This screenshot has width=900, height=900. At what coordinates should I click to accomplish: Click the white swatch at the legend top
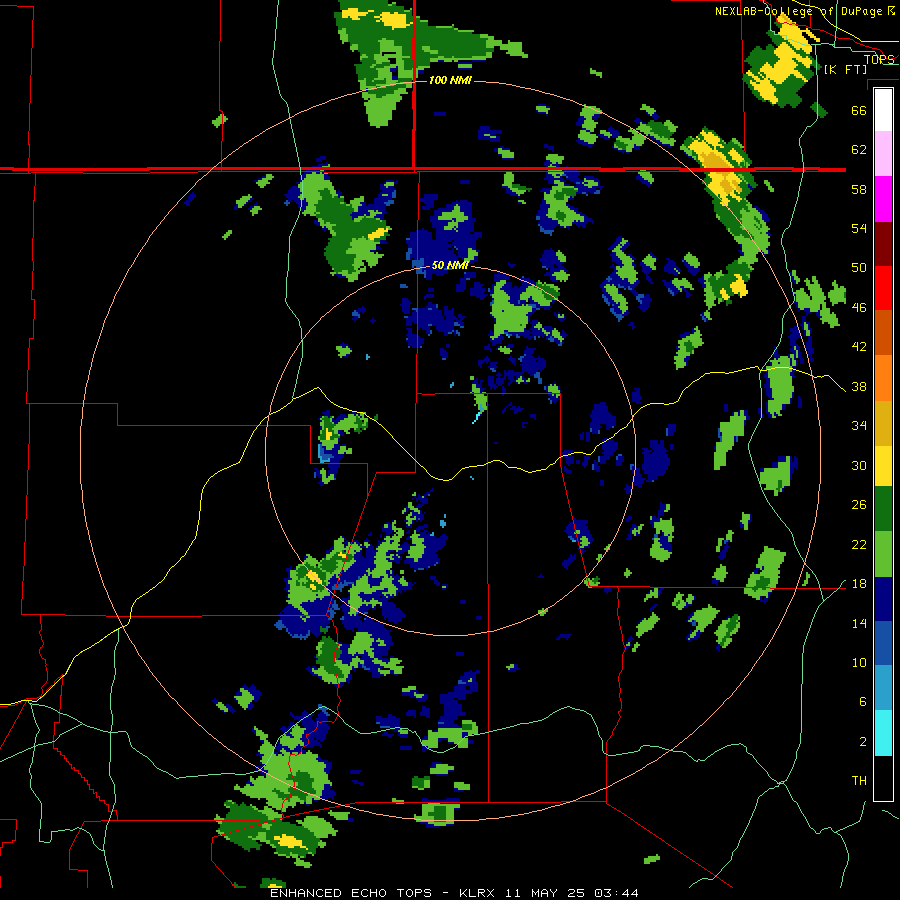[883, 110]
